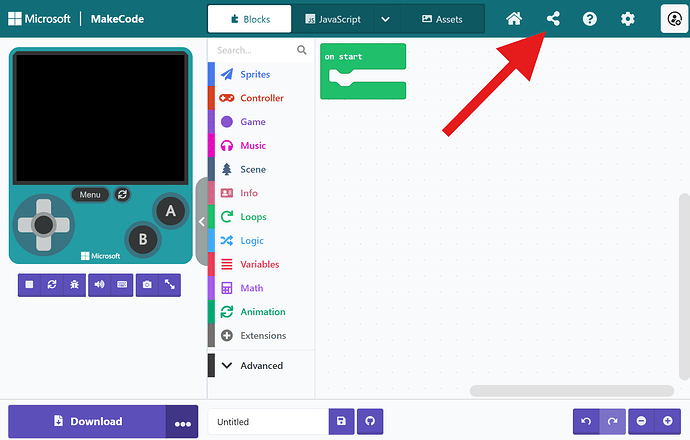This screenshot has width=690, height=440.
Task: Open the Game block category
Action: pos(261,122)
